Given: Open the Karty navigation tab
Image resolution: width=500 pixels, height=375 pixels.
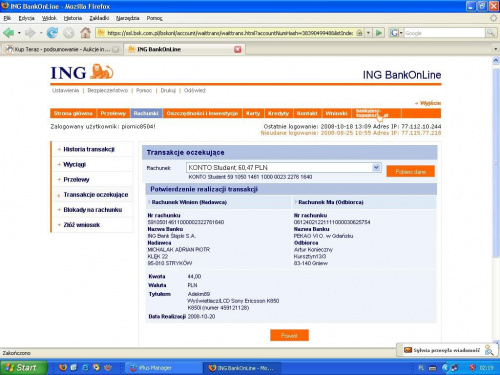Looking at the screenshot, I should 253,113.
